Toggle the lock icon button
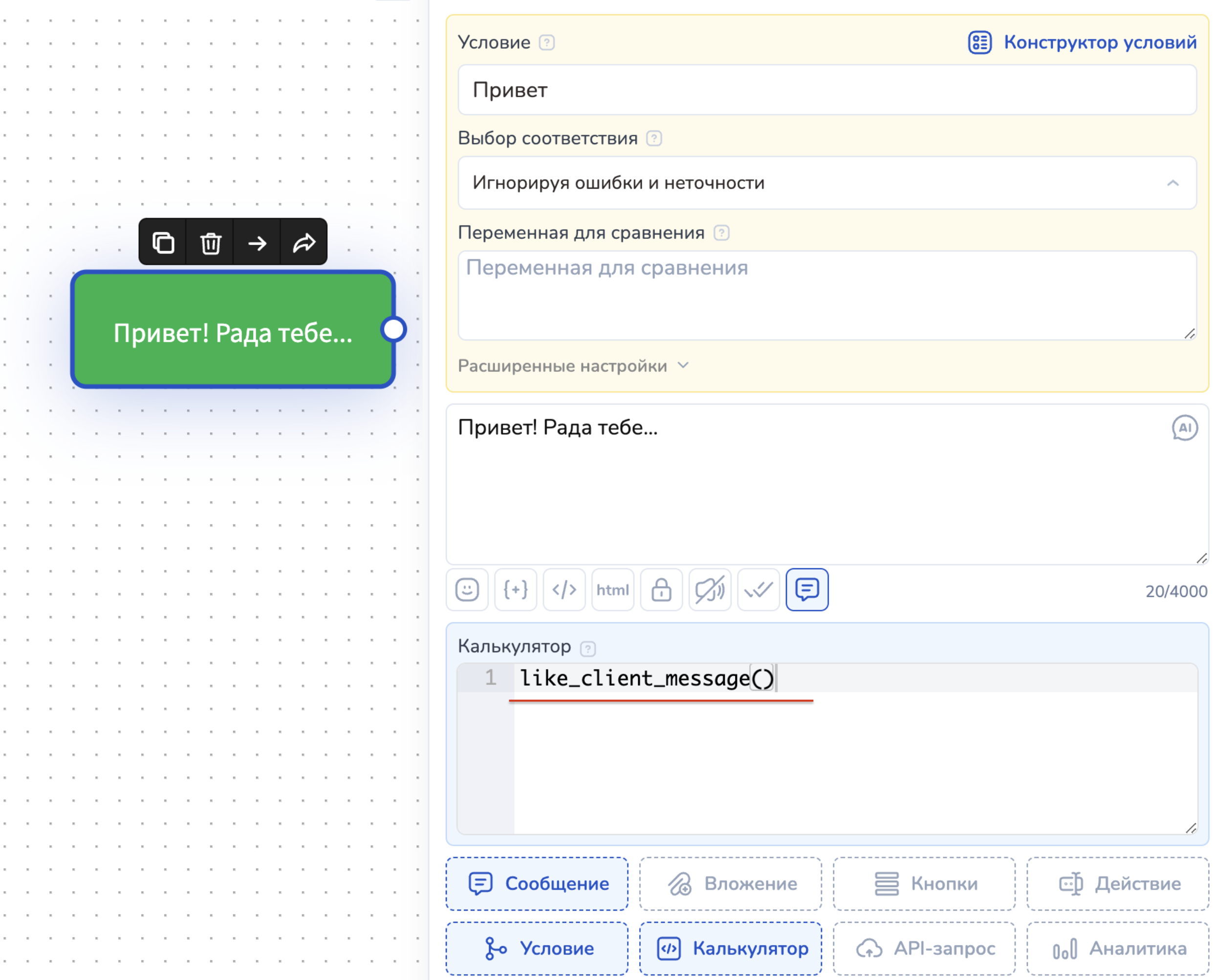The height and width of the screenshot is (980, 1213). pyautogui.click(x=661, y=590)
